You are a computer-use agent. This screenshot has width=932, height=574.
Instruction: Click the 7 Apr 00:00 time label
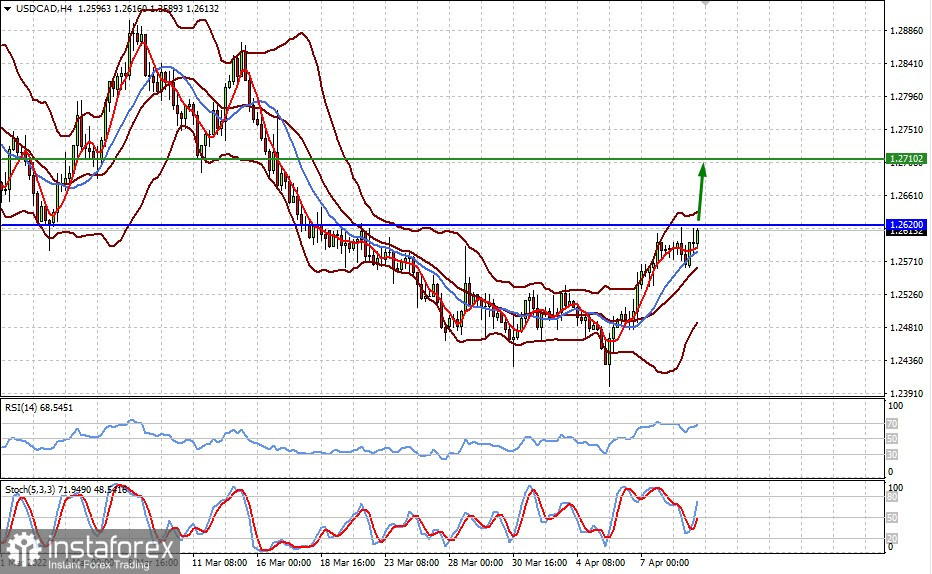point(665,563)
